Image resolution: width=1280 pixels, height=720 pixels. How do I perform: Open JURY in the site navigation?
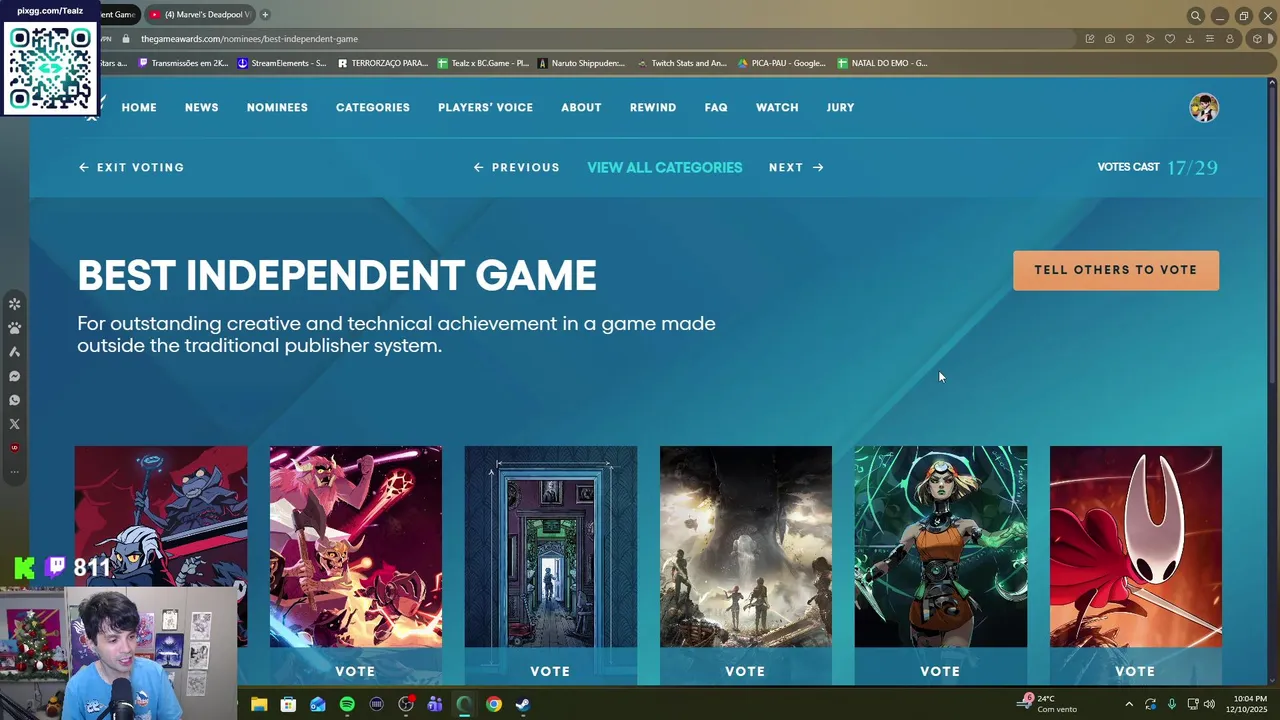click(x=840, y=107)
